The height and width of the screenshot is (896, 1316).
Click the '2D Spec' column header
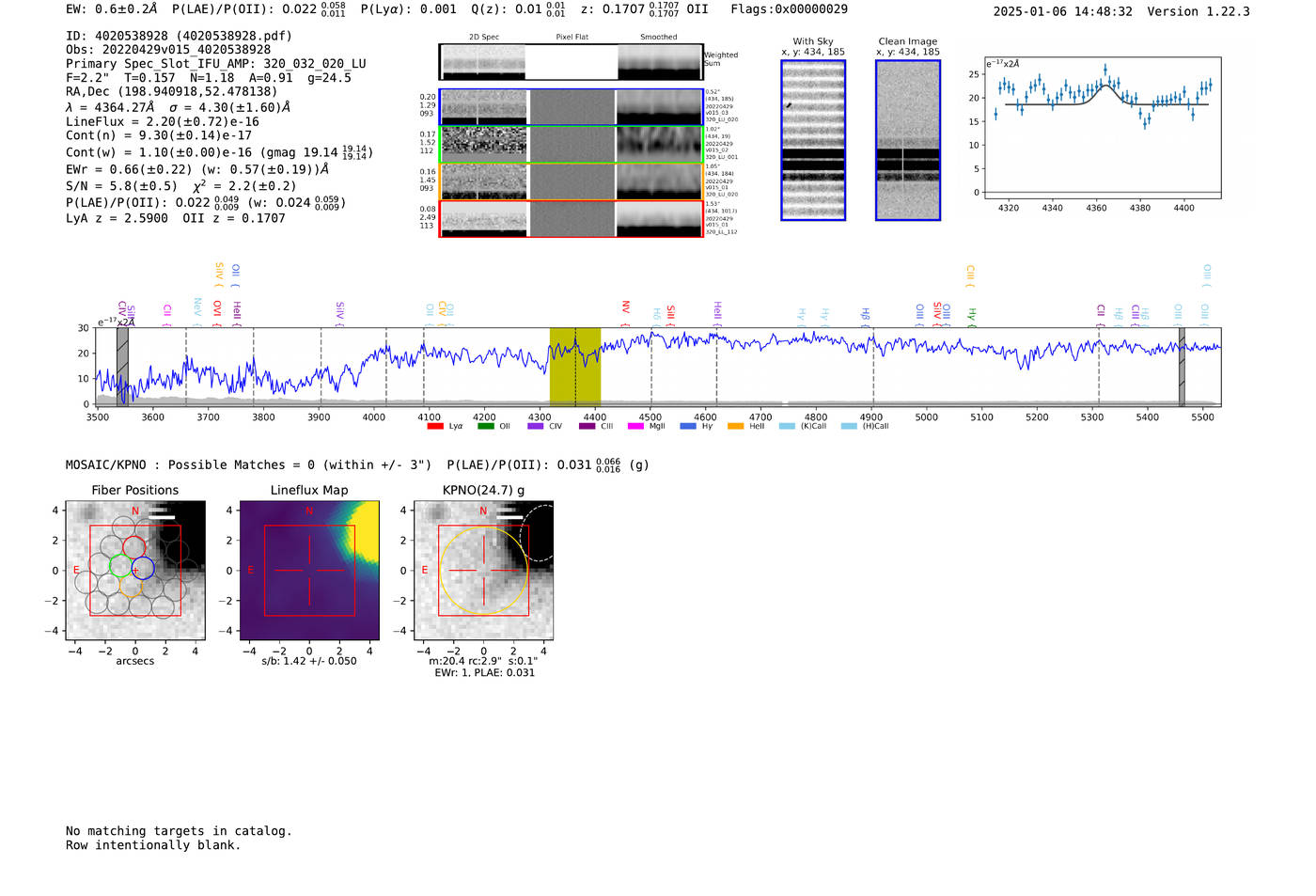(x=484, y=38)
